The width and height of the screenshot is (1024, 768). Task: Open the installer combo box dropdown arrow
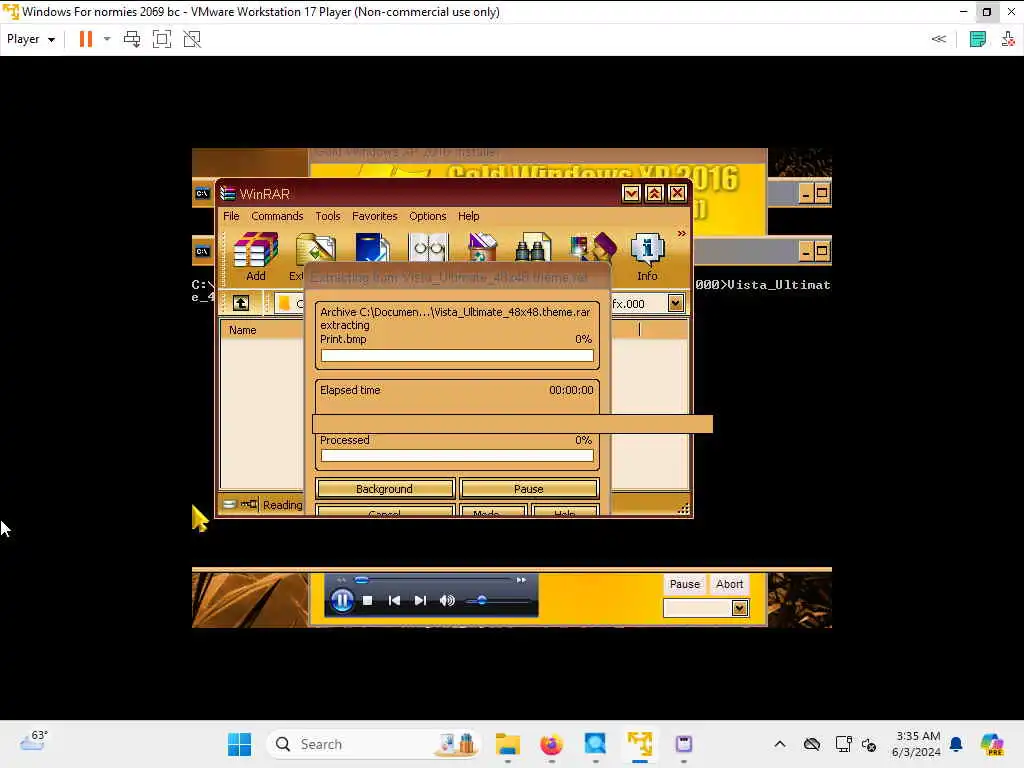coord(739,608)
